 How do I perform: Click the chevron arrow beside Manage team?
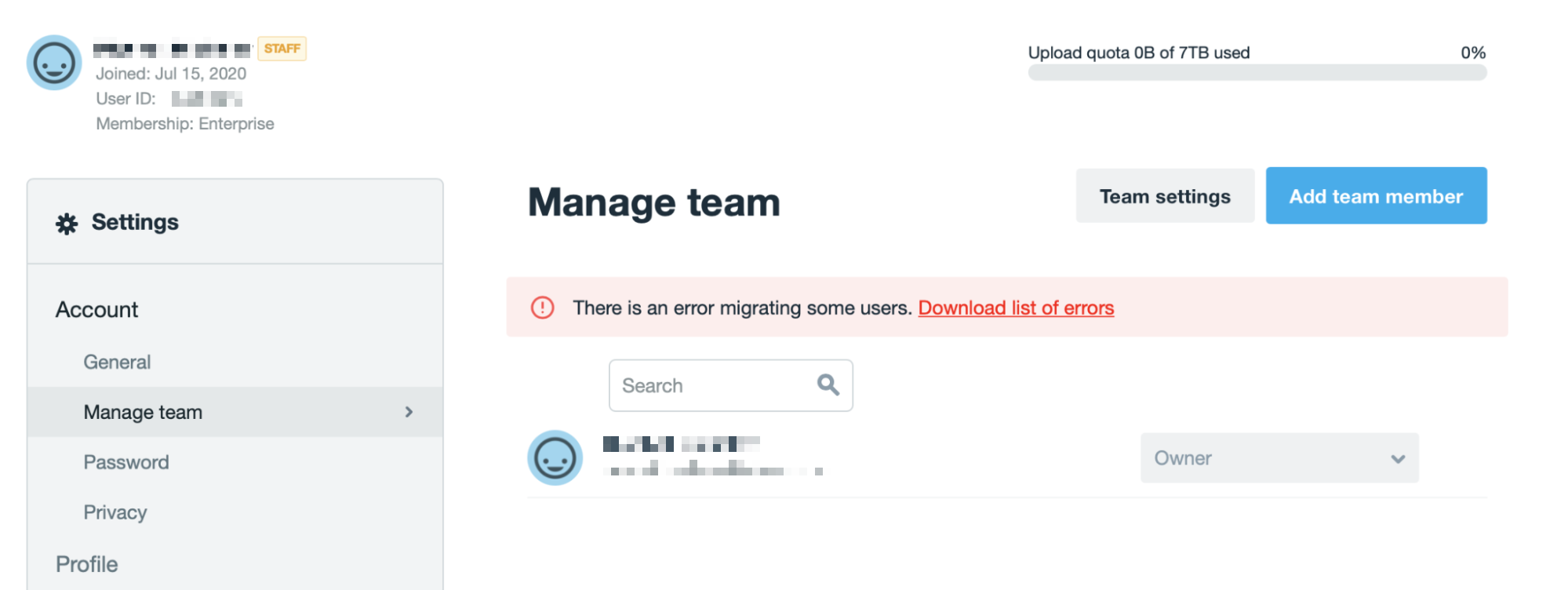409,412
